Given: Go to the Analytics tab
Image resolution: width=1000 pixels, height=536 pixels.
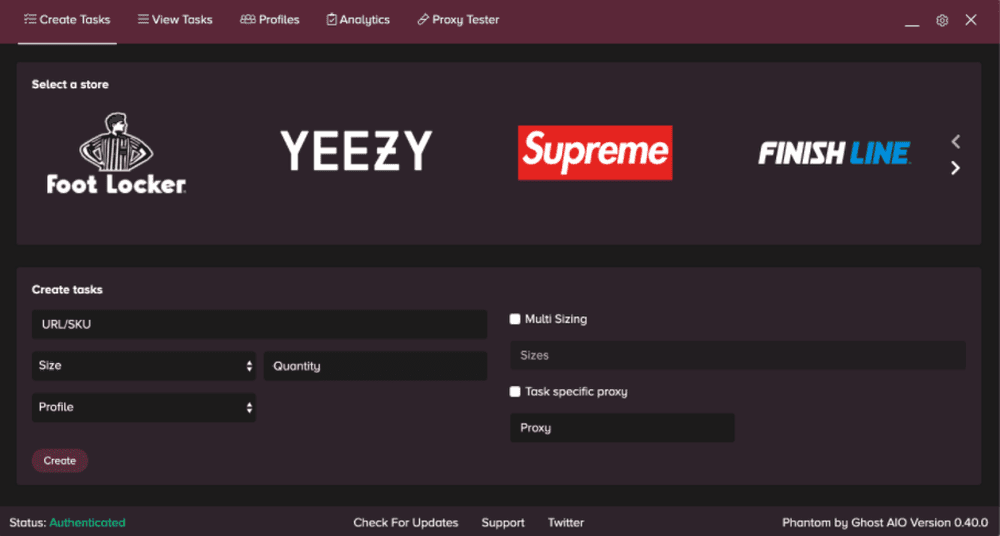Looking at the screenshot, I should pos(358,20).
